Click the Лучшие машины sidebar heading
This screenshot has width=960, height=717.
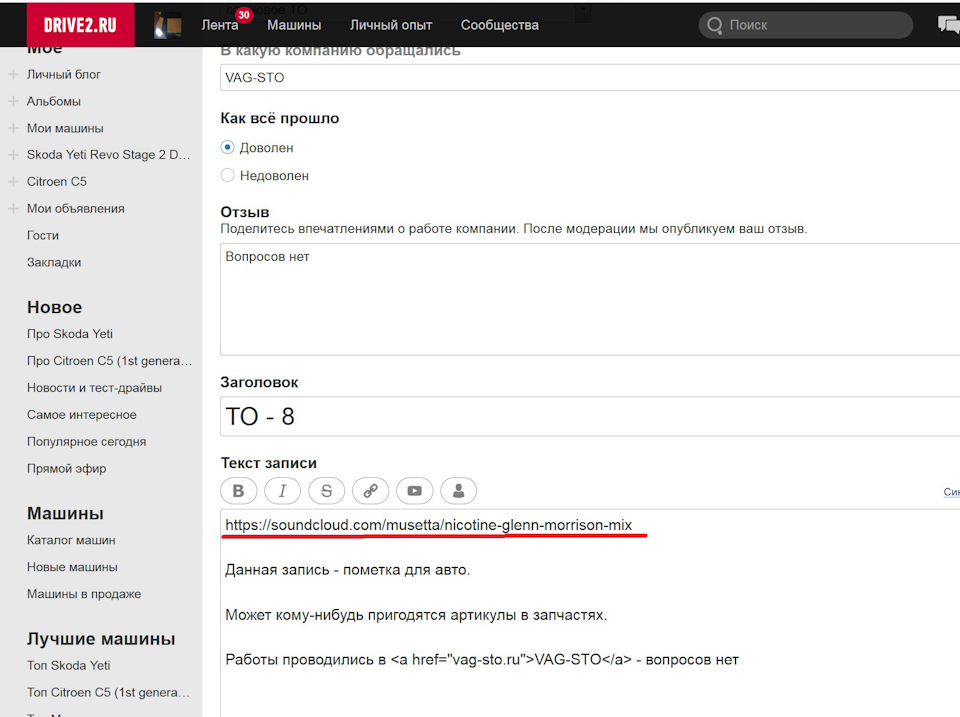pos(101,639)
